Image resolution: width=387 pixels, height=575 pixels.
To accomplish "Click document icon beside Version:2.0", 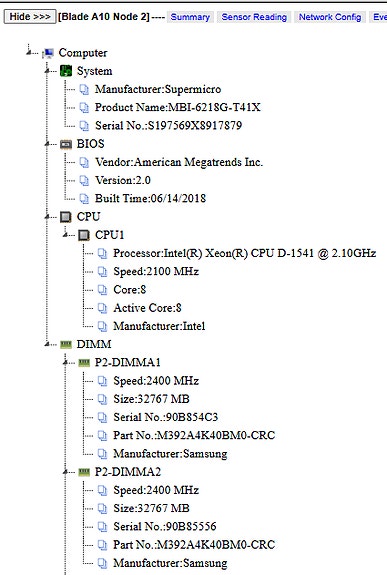I will [84, 180].
